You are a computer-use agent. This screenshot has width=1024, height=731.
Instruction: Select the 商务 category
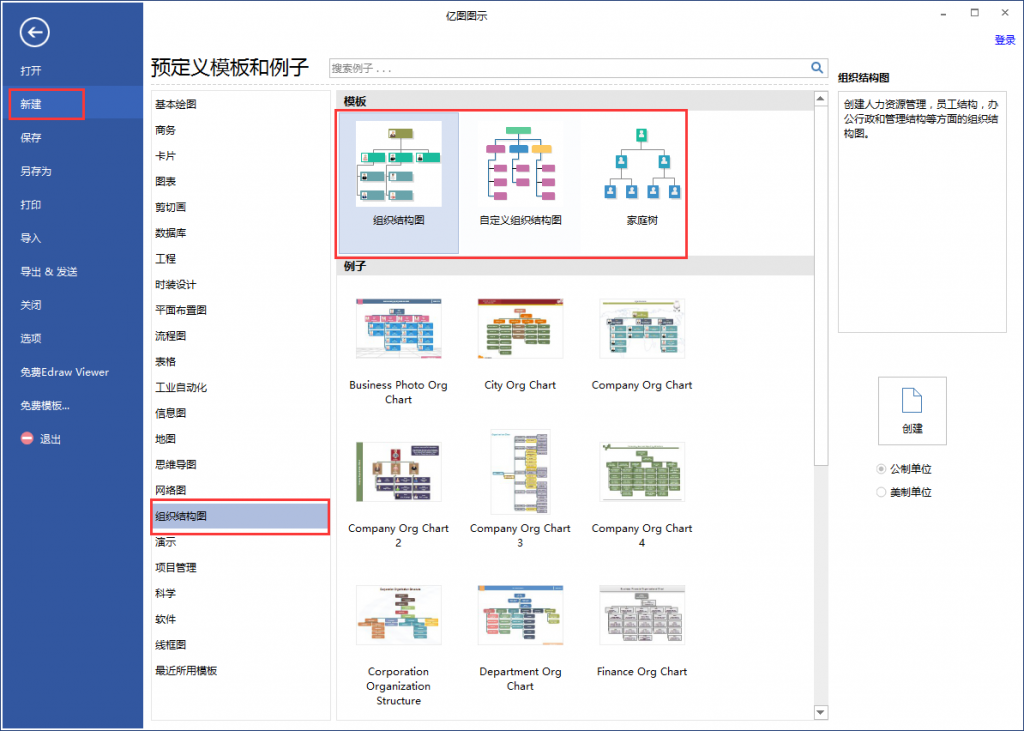click(165, 130)
